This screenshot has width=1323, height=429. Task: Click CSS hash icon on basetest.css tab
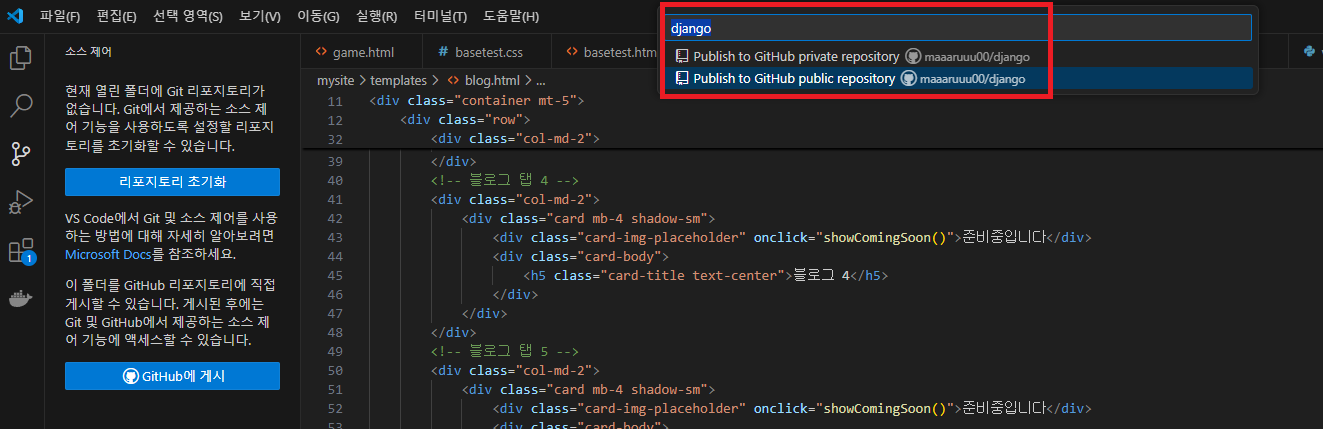[443, 52]
